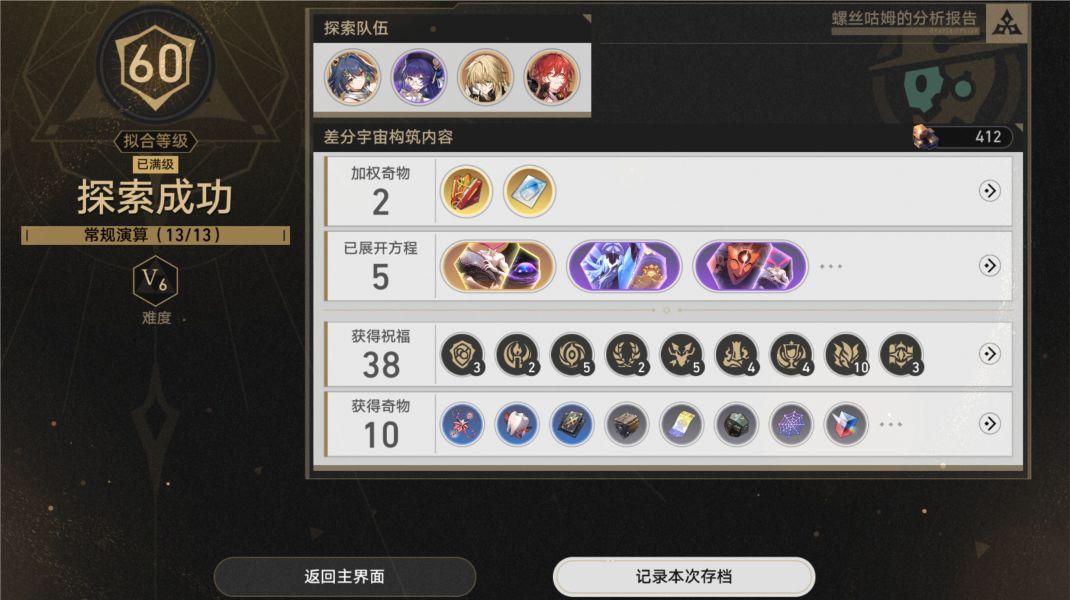The image size is (1070, 600).
Task: Open the purple equation with red mask
Action: 751,266
